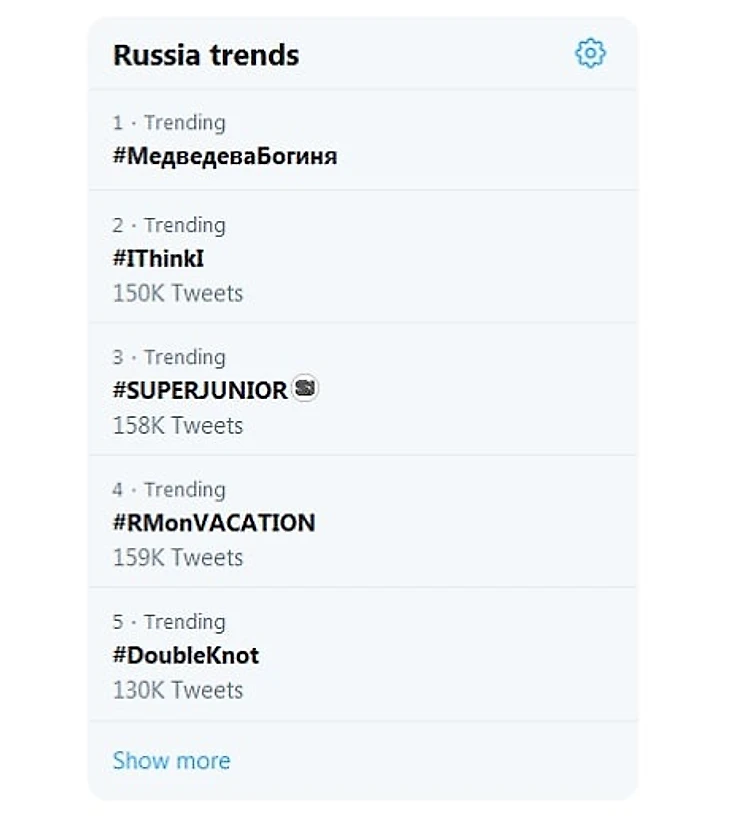Click rank number 5 above #DoubleKnot
This screenshot has height=820, width=730.
tap(118, 622)
